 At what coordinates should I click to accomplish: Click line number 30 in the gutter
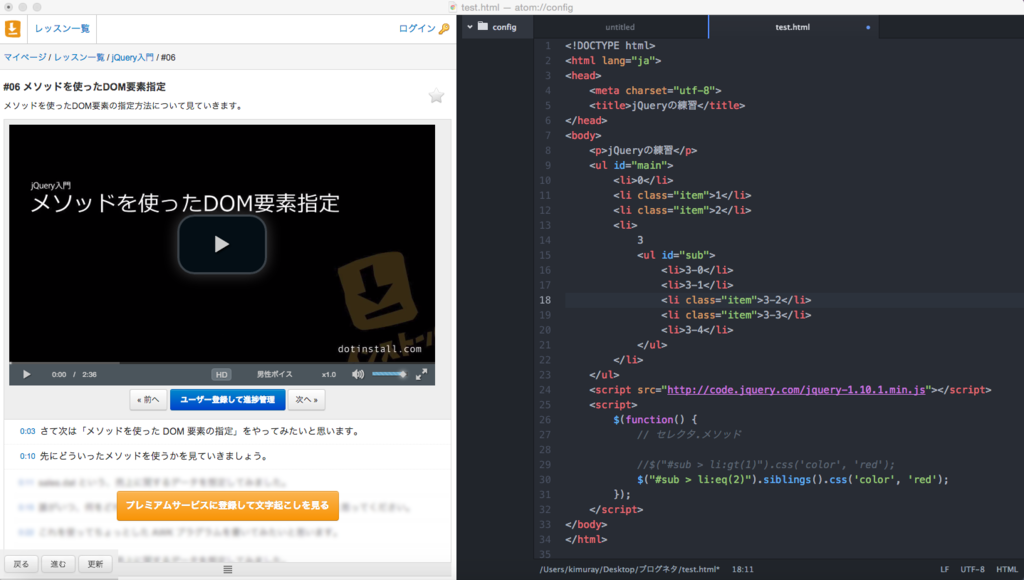pos(545,479)
